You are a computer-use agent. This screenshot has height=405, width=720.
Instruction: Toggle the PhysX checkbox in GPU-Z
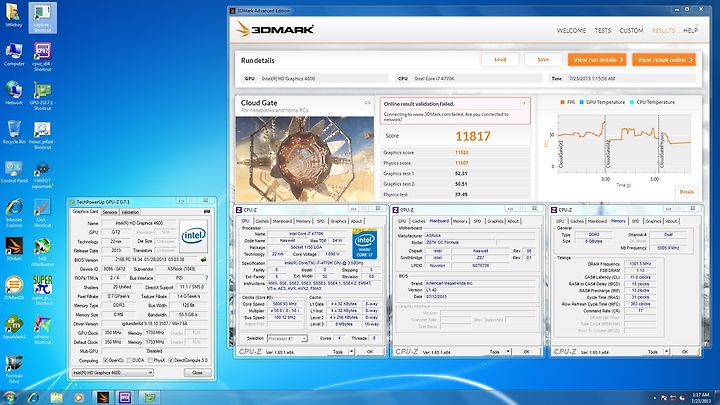tap(150, 360)
